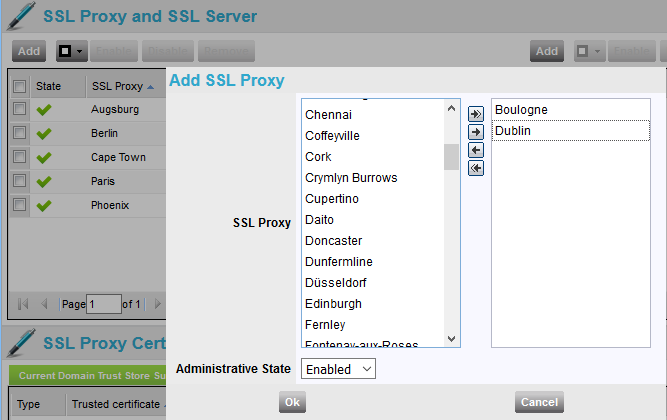Image resolution: width=667 pixels, height=420 pixels.
Task: Open the Administrative State dropdown
Action: [338, 369]
